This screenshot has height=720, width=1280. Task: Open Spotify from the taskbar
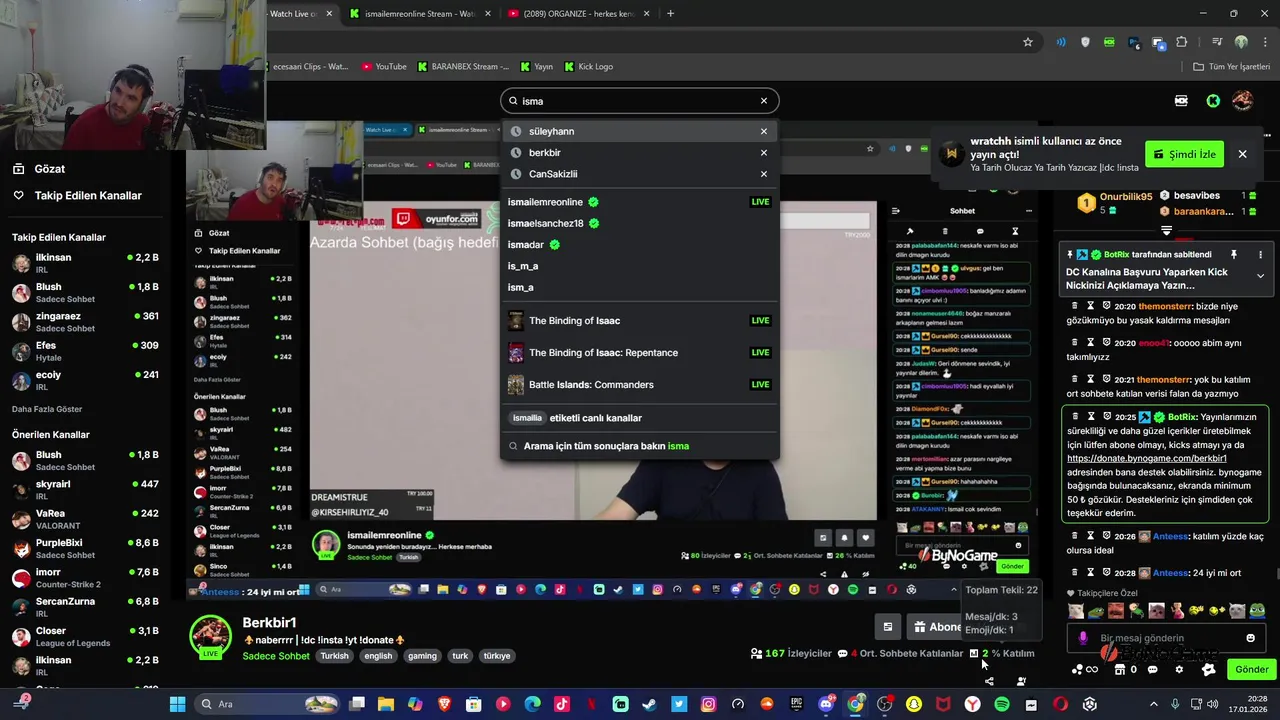click(x=1001, y=704)
